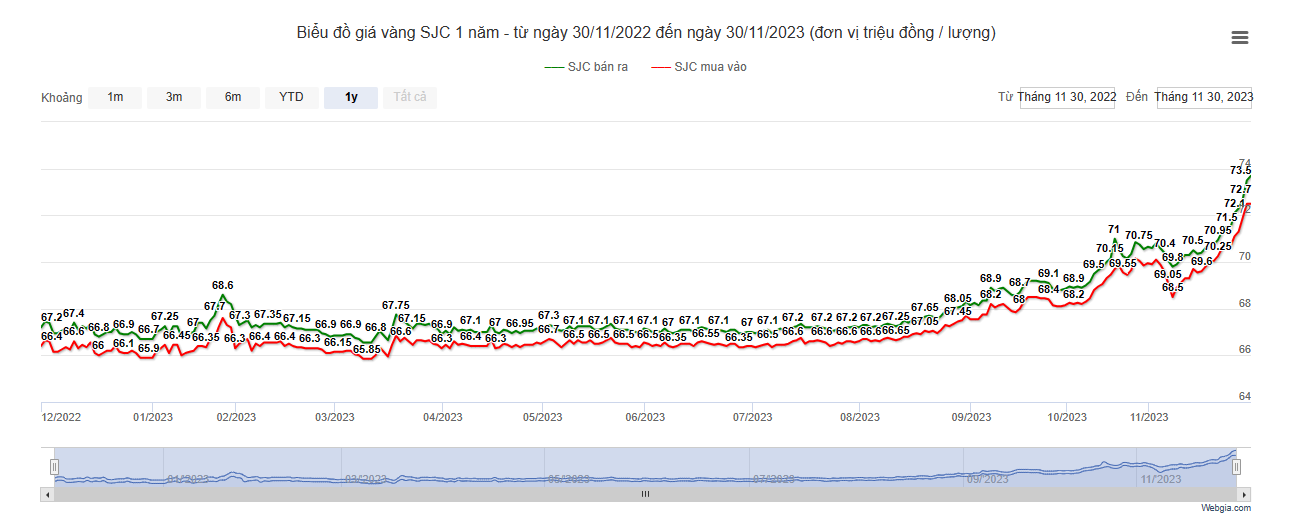Click the 72.7 data label
Viewport: 1297px width, 520px height.
[1241, 189]
